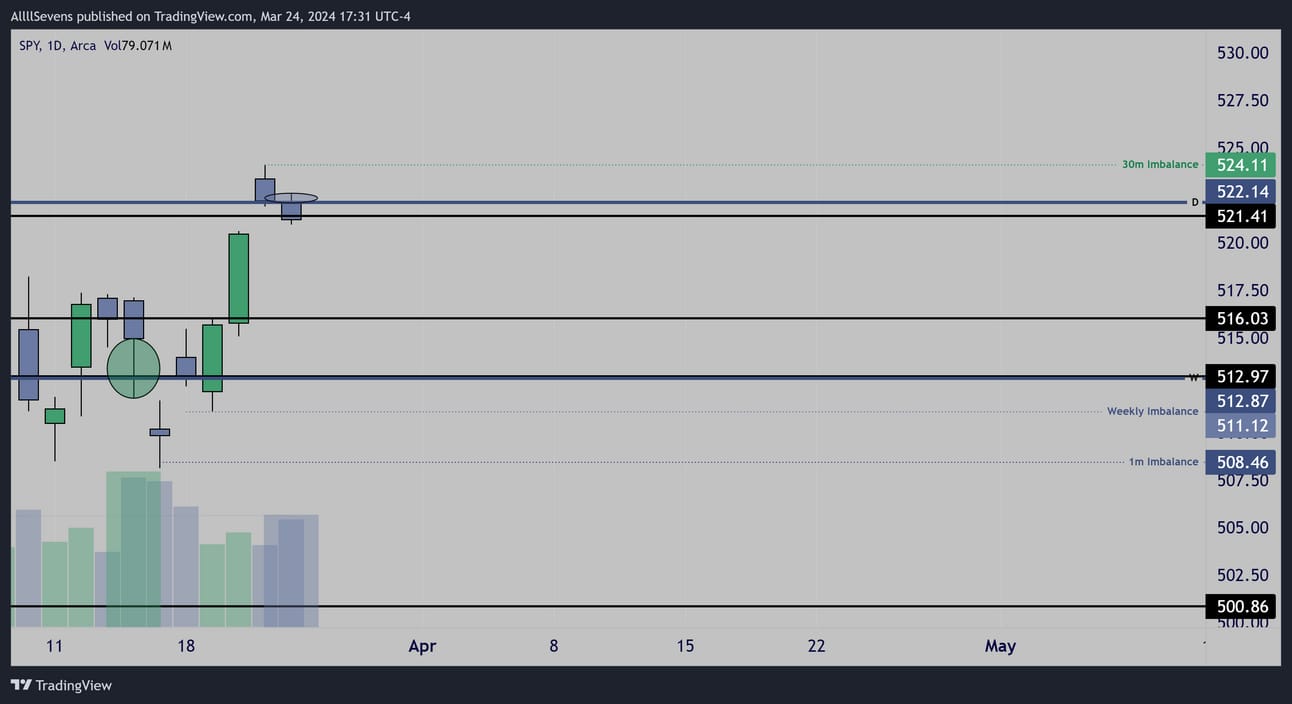Click the 516.03 horizontal level label

pyautogui.click(x=1243, y=319)
